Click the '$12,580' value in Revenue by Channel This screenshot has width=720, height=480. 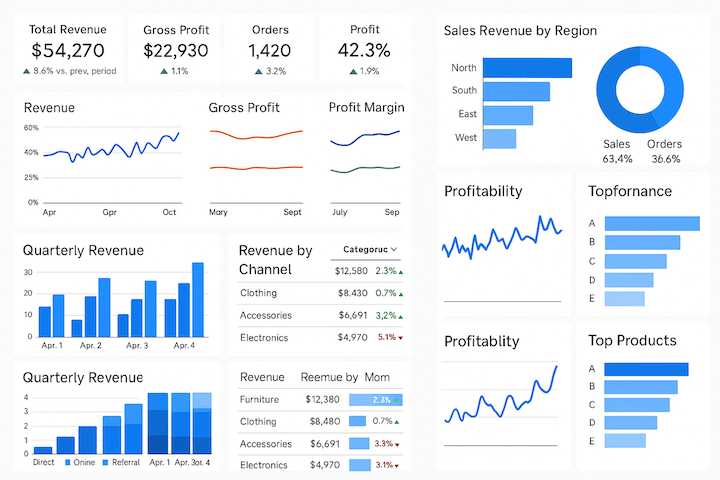pos(351,271)
